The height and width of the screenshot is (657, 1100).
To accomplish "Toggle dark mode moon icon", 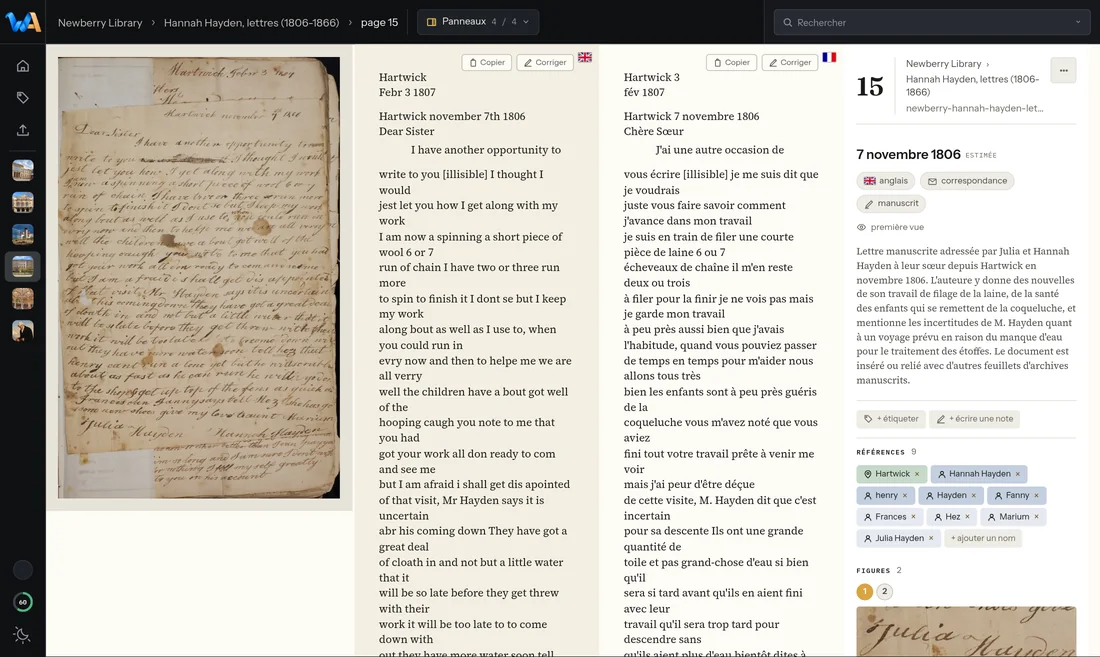I will point(22,635).
